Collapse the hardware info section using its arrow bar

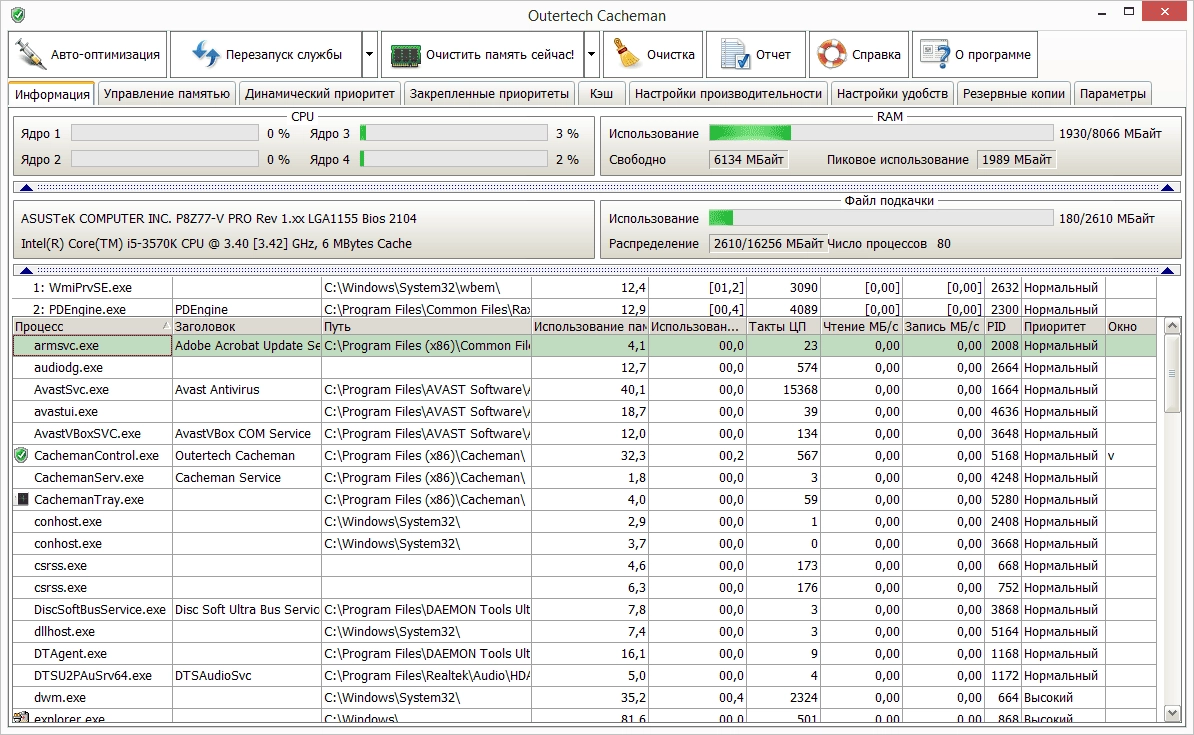[x=597, y=270]
